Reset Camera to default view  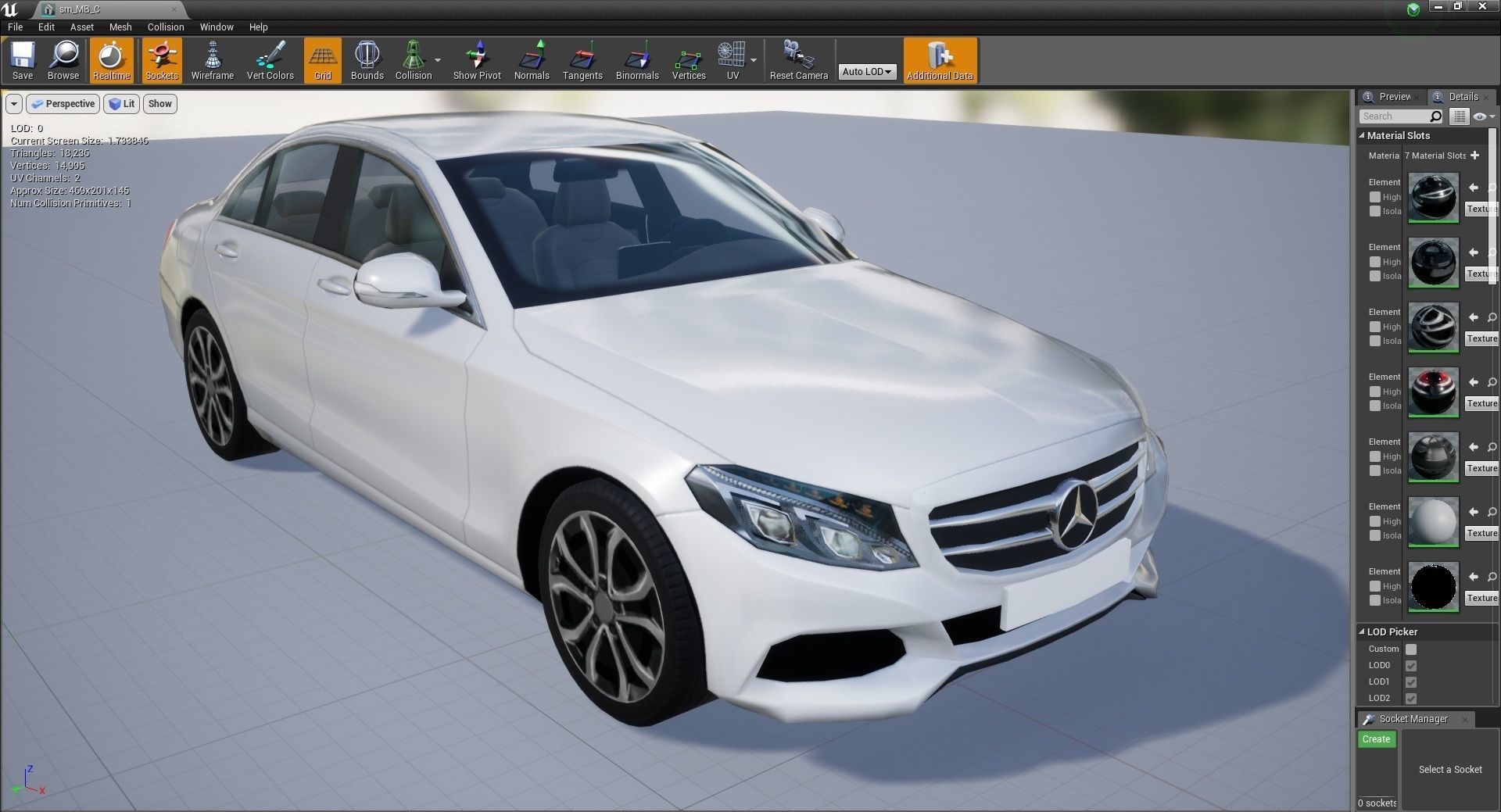click(x=798, y=60)
